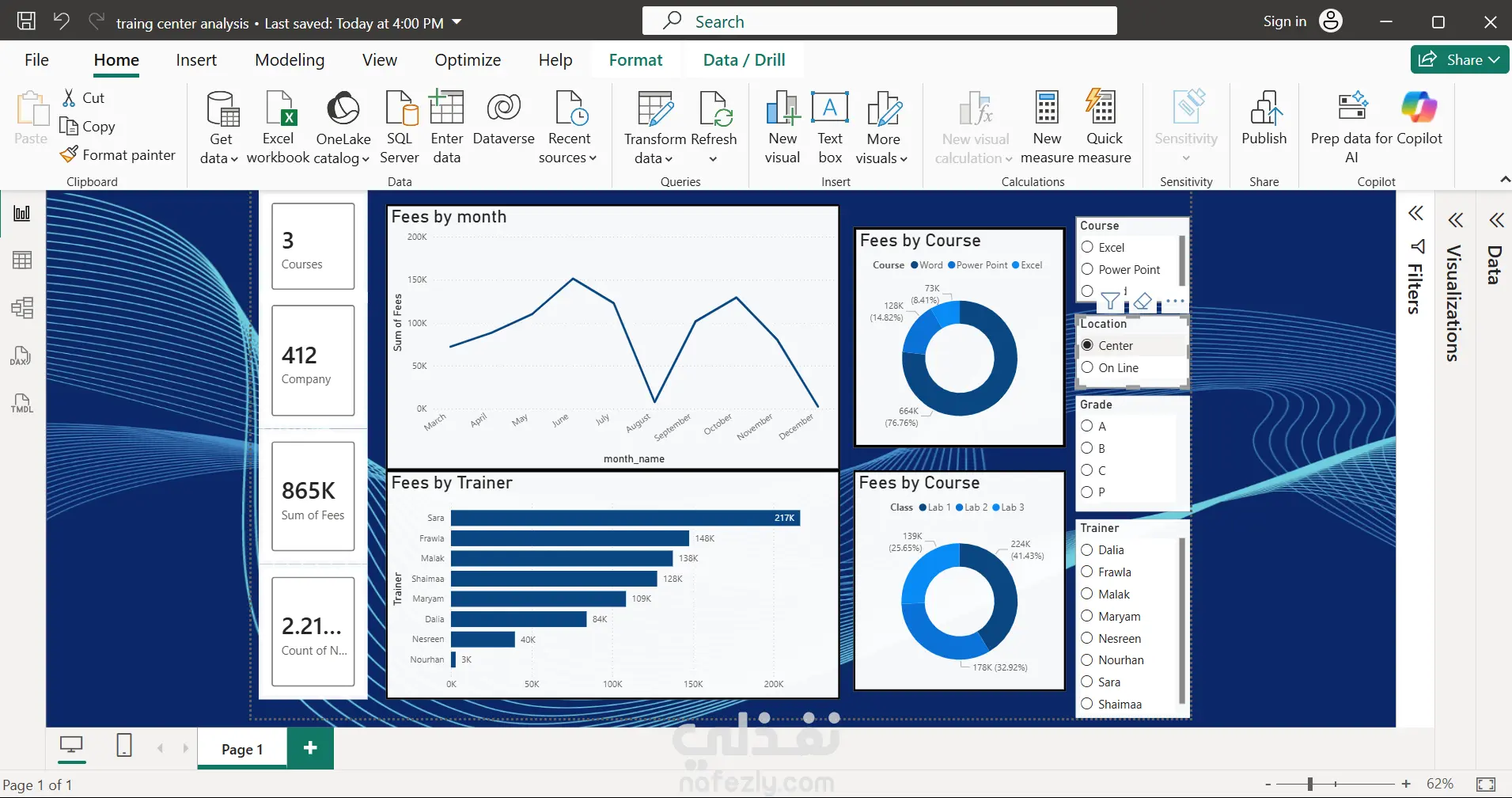
Task: Open Dataverse connector
Action: (503, 119)
